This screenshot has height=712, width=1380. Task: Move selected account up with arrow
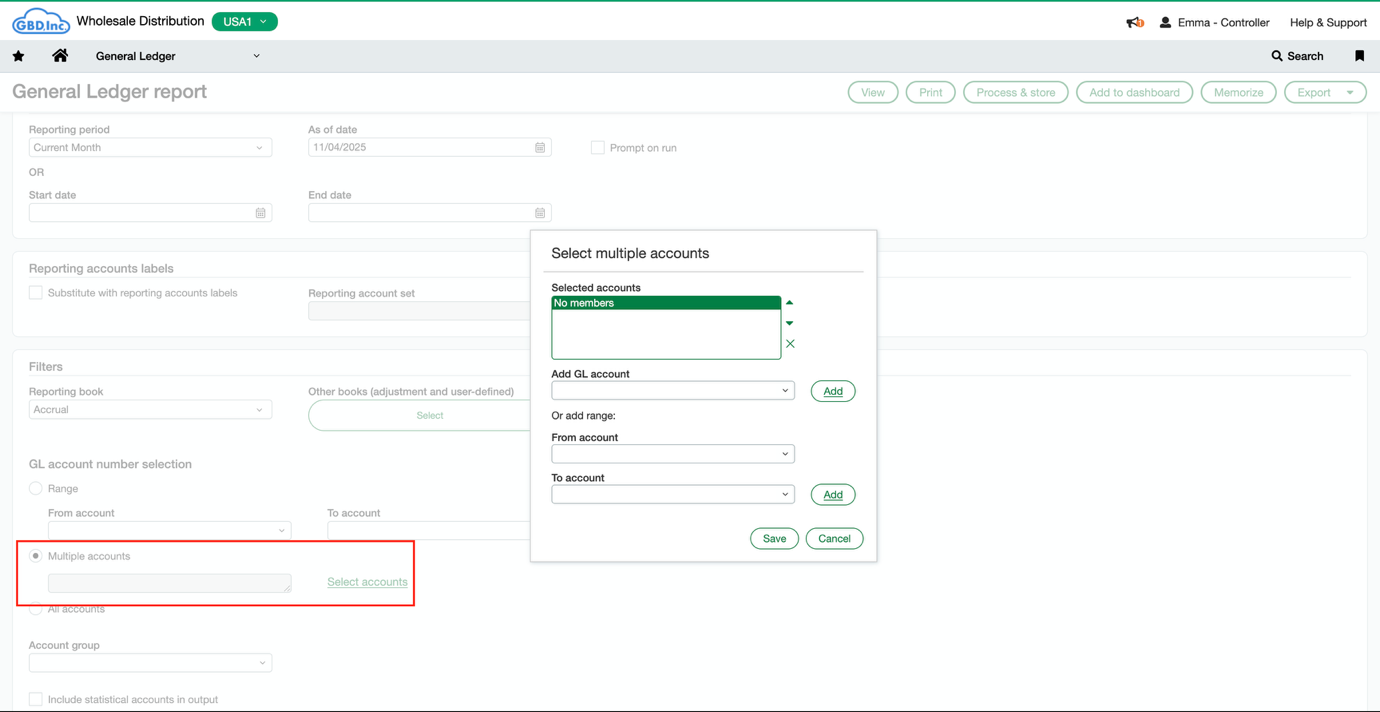point(789,302)
